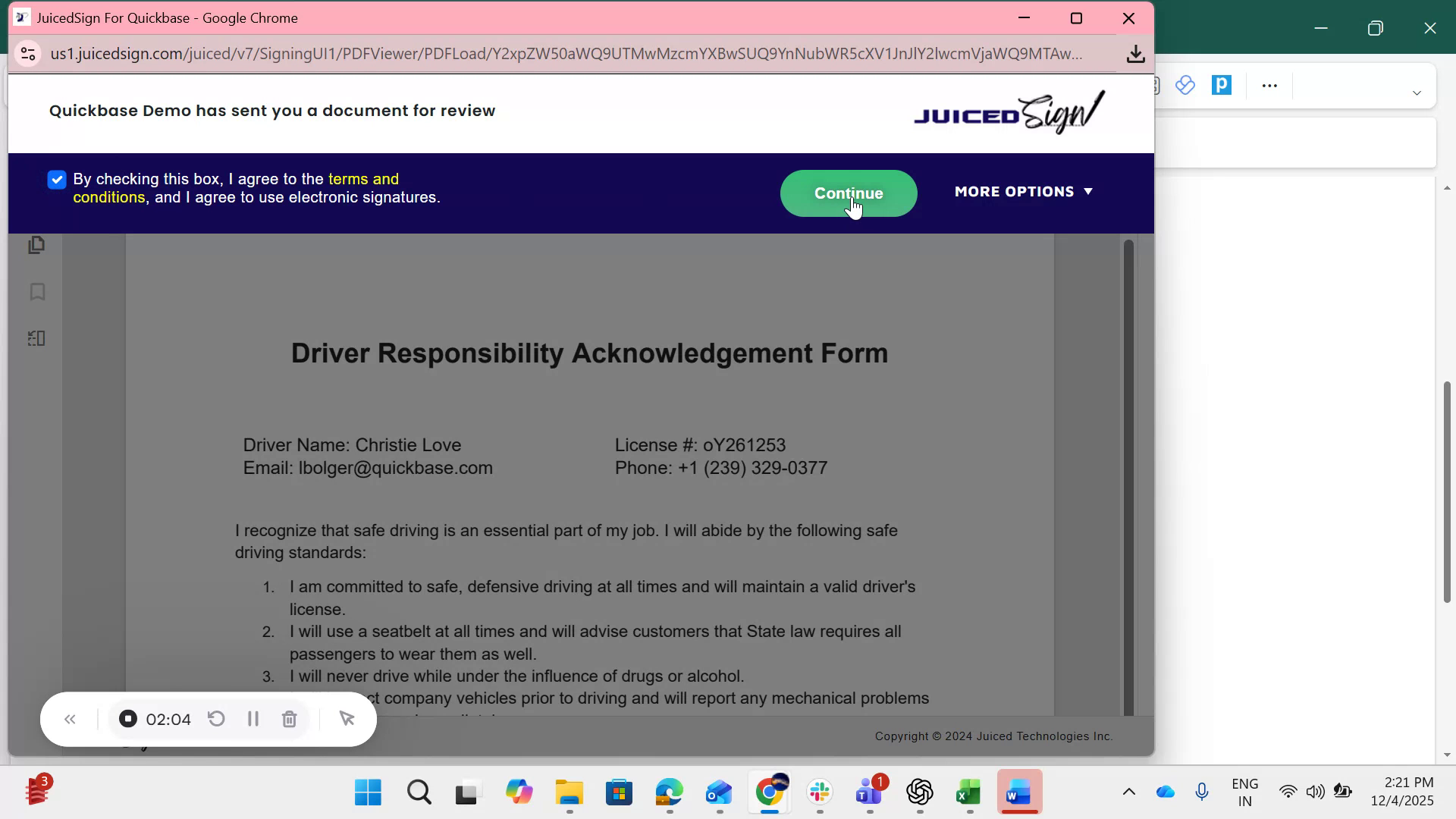This screenshot has width=1456, height=819.
Task: Delete the current recording
Action: 289,719
